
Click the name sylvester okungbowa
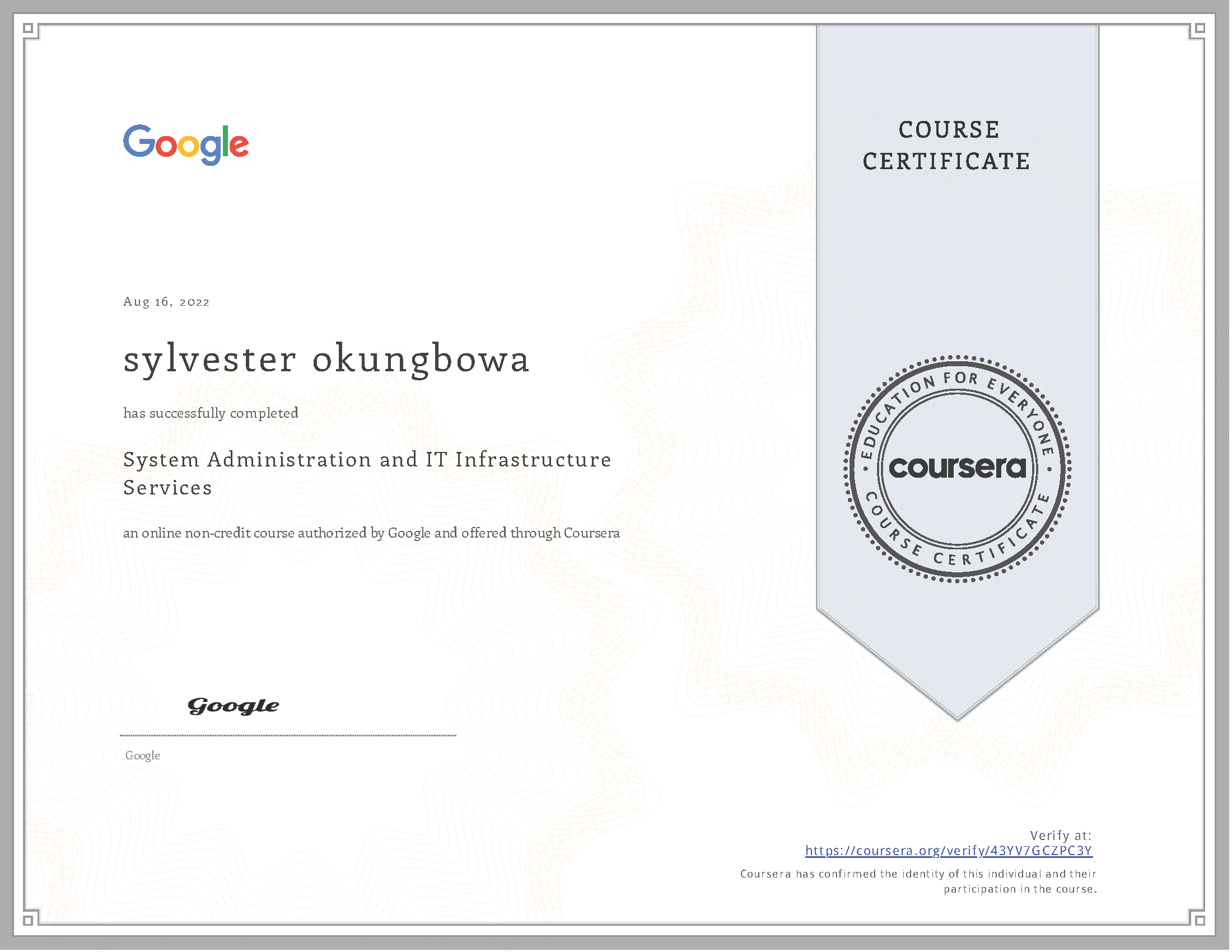326,360
